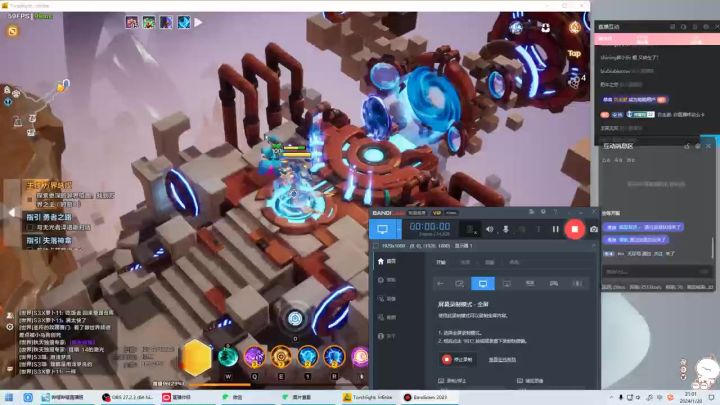Viewport: 720px width, 405px height.
Task: Open the game chat settings gear icon
Action: (10, 327)
